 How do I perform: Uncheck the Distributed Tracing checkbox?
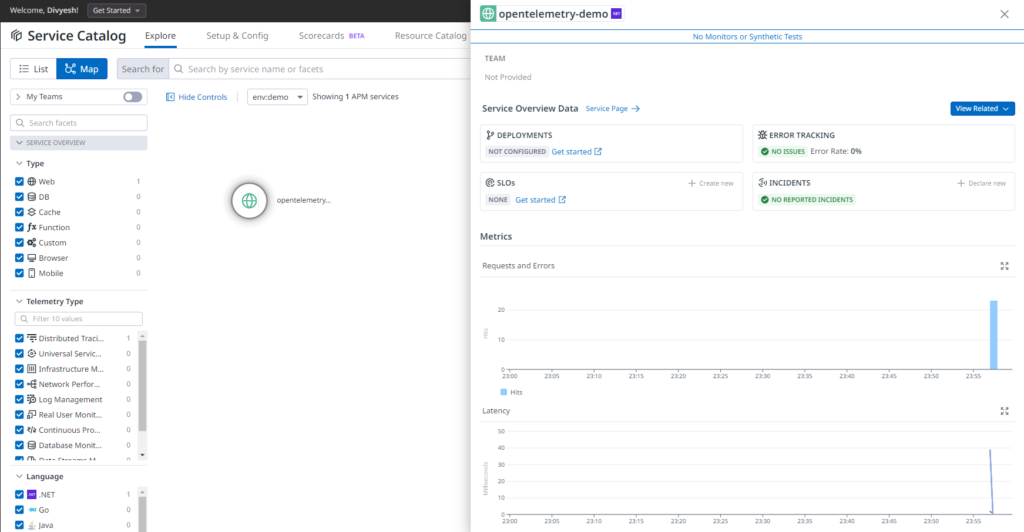(19, 338)
